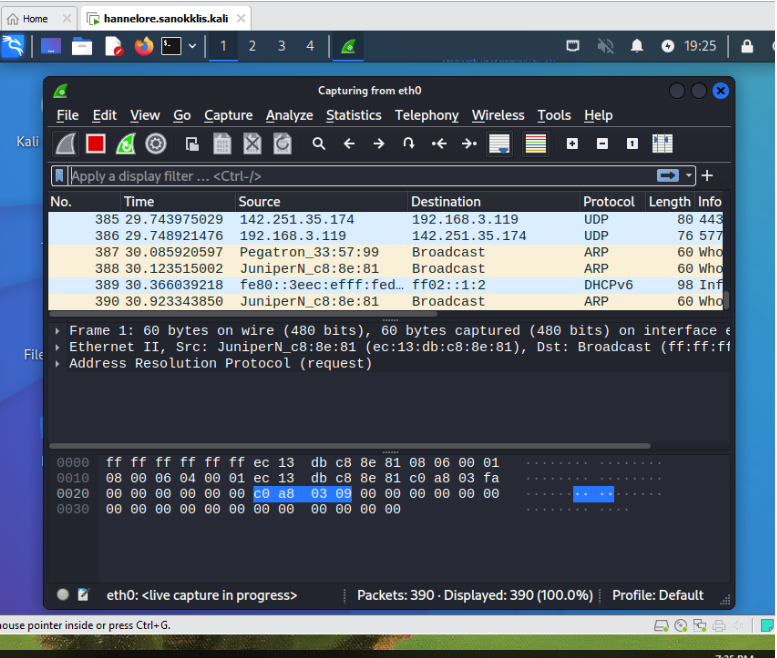Click the Find a packet magnifier icon

coord(319,144)
